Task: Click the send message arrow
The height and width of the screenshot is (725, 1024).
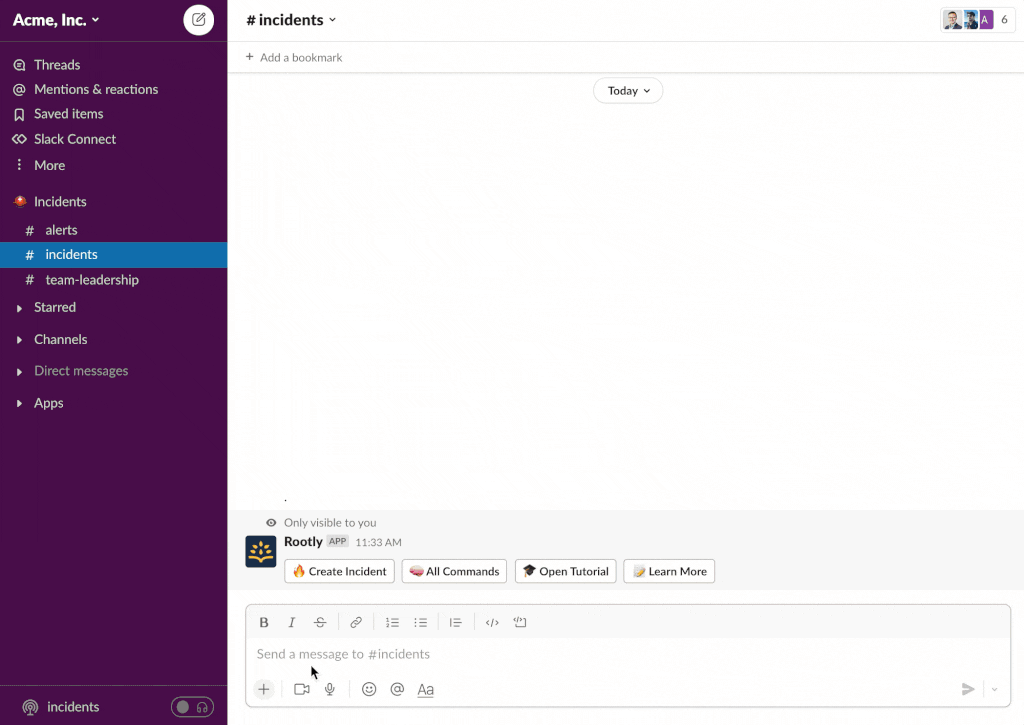Action: [x=968, y=689]
